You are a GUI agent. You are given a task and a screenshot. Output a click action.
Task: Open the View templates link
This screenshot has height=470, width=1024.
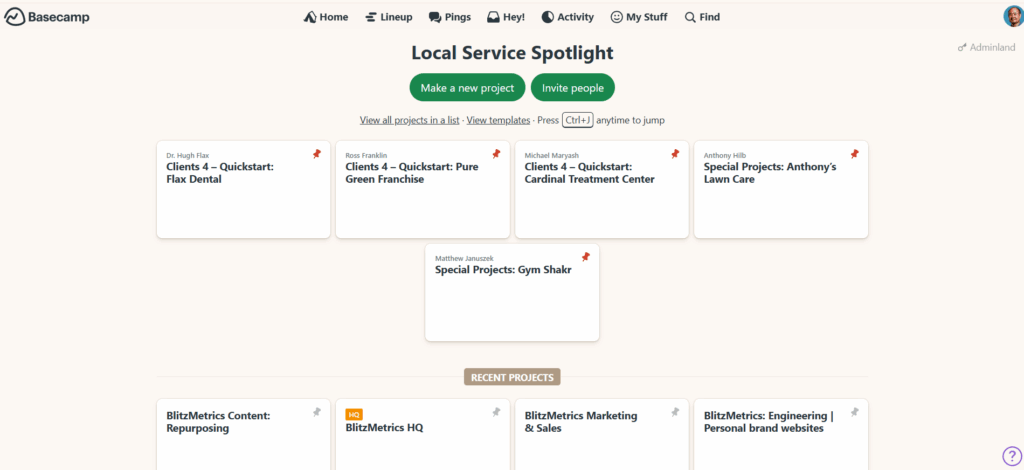[x=498, y=120]
